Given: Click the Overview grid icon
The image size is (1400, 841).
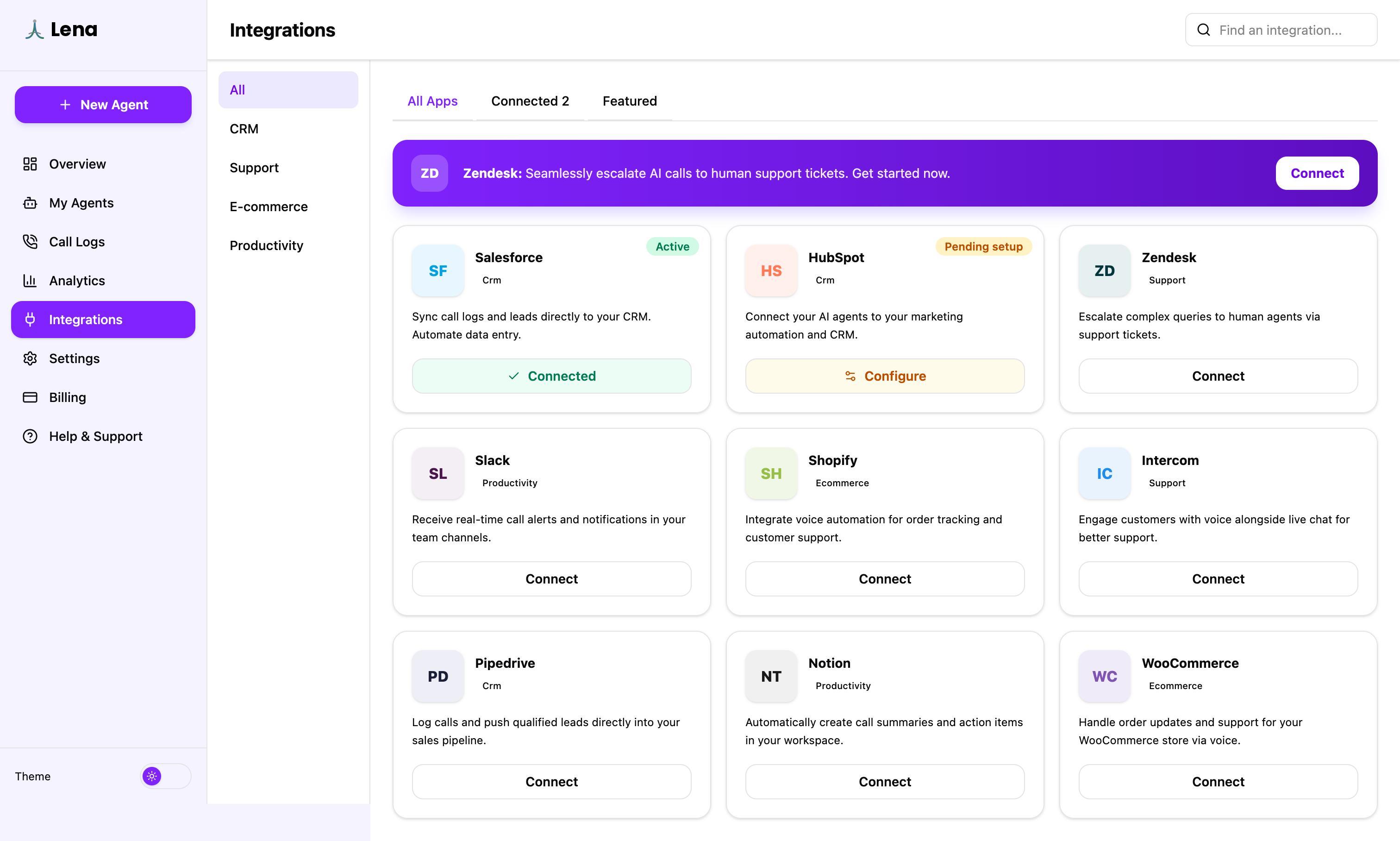Looking at the screenshot, I should (x=30, y=164).
